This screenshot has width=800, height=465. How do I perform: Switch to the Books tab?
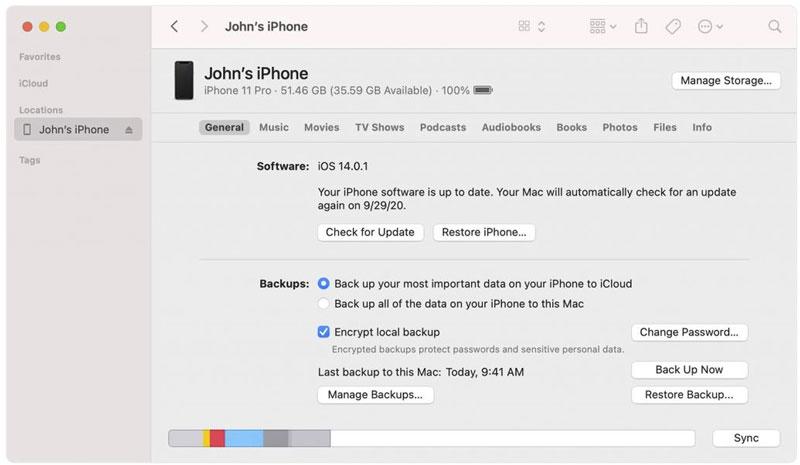571,128
